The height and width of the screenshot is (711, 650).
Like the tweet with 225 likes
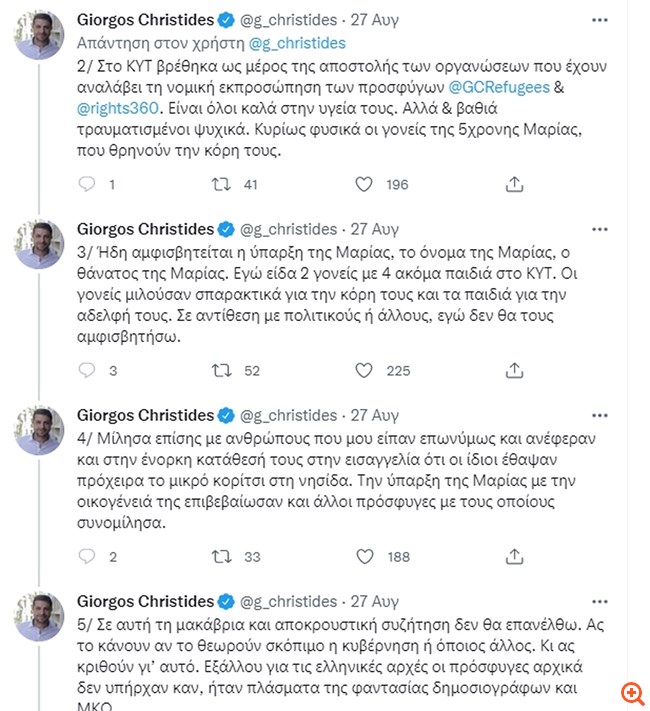pyautogui.click(x=365, y=370)
